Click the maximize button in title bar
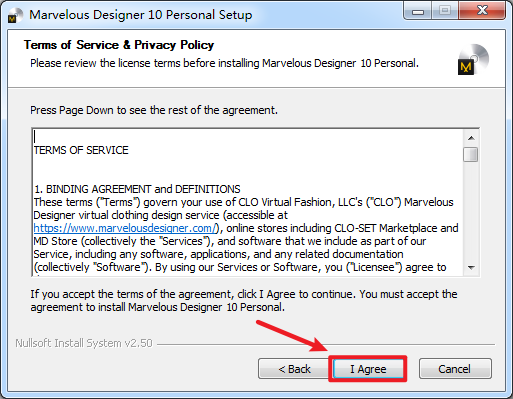513x399 pixels. [x=445, y=11]
